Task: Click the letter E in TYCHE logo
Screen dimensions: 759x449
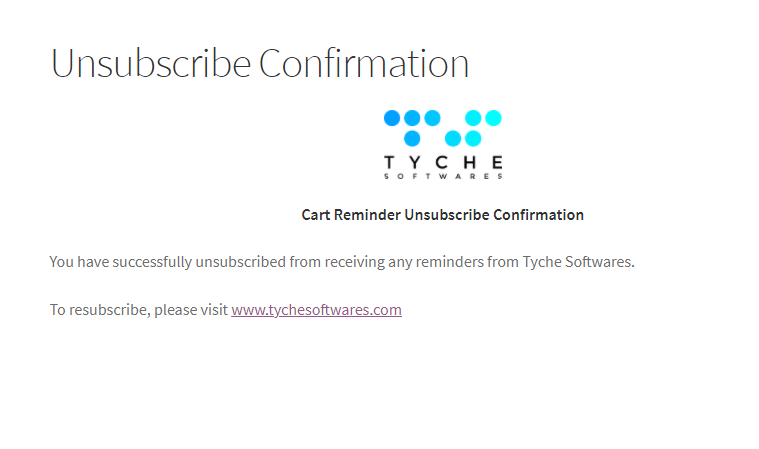Action: click(497, 163)
